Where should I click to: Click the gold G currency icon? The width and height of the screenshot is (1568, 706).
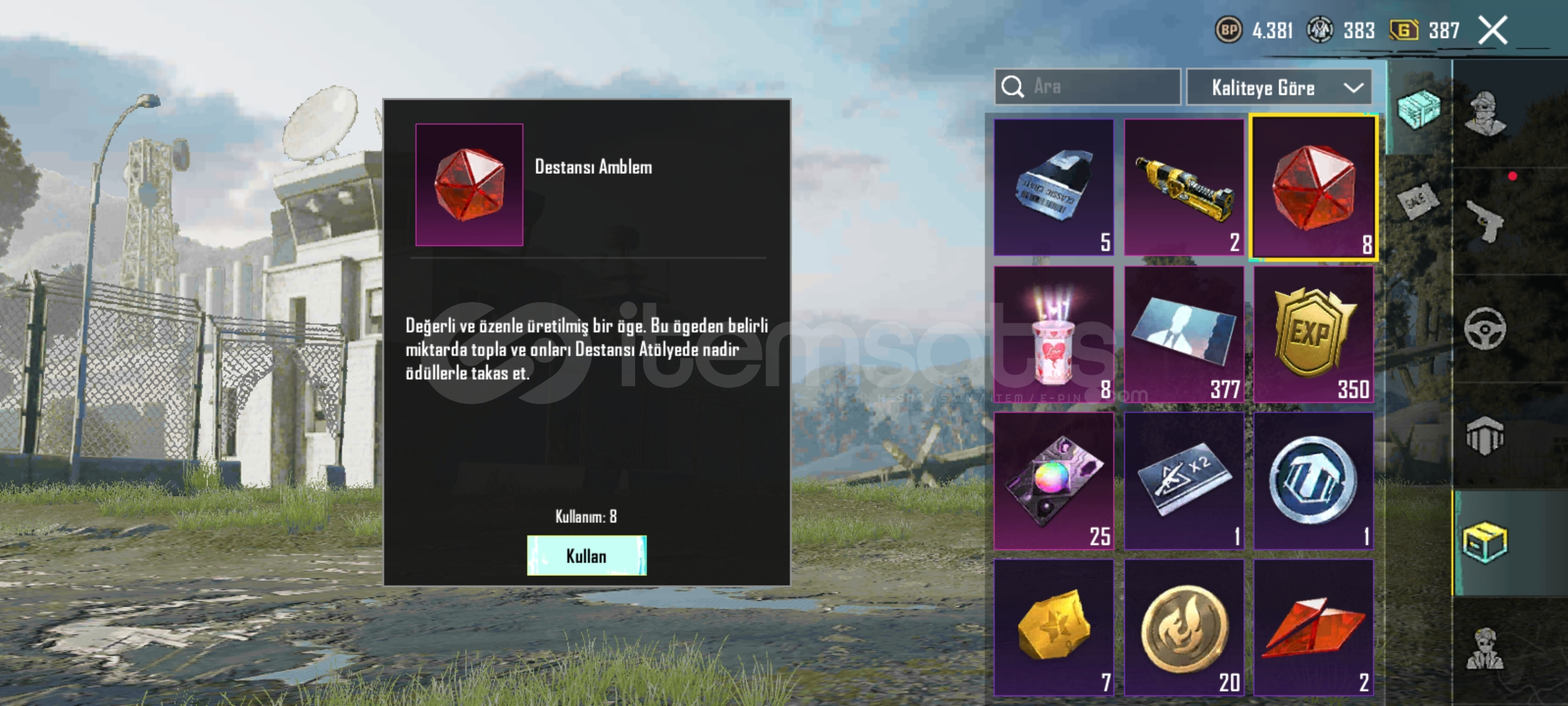1404,30
